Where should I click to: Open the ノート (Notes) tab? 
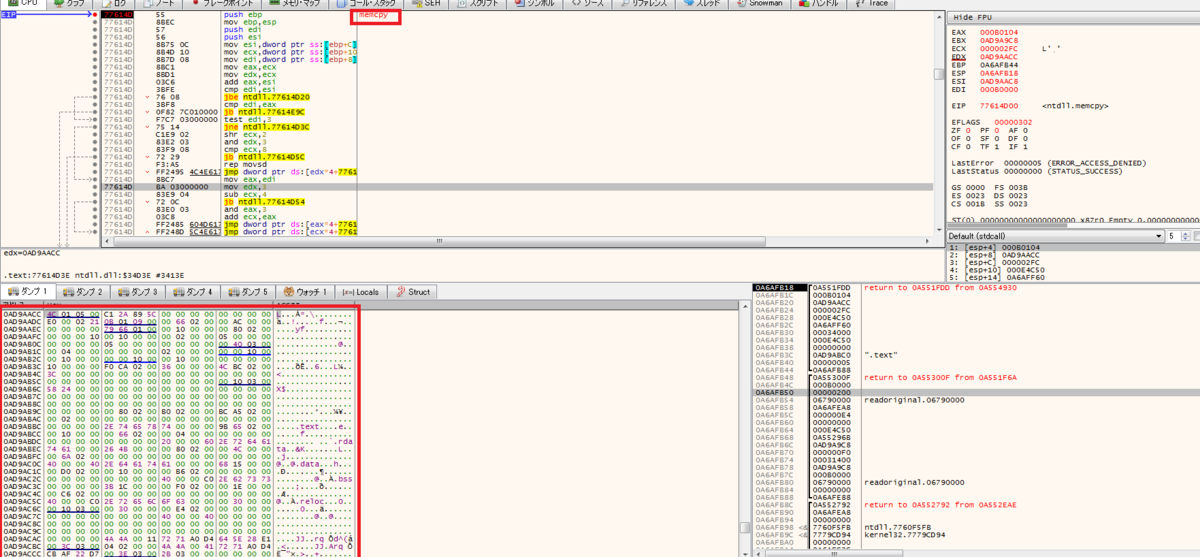point(157,4)
